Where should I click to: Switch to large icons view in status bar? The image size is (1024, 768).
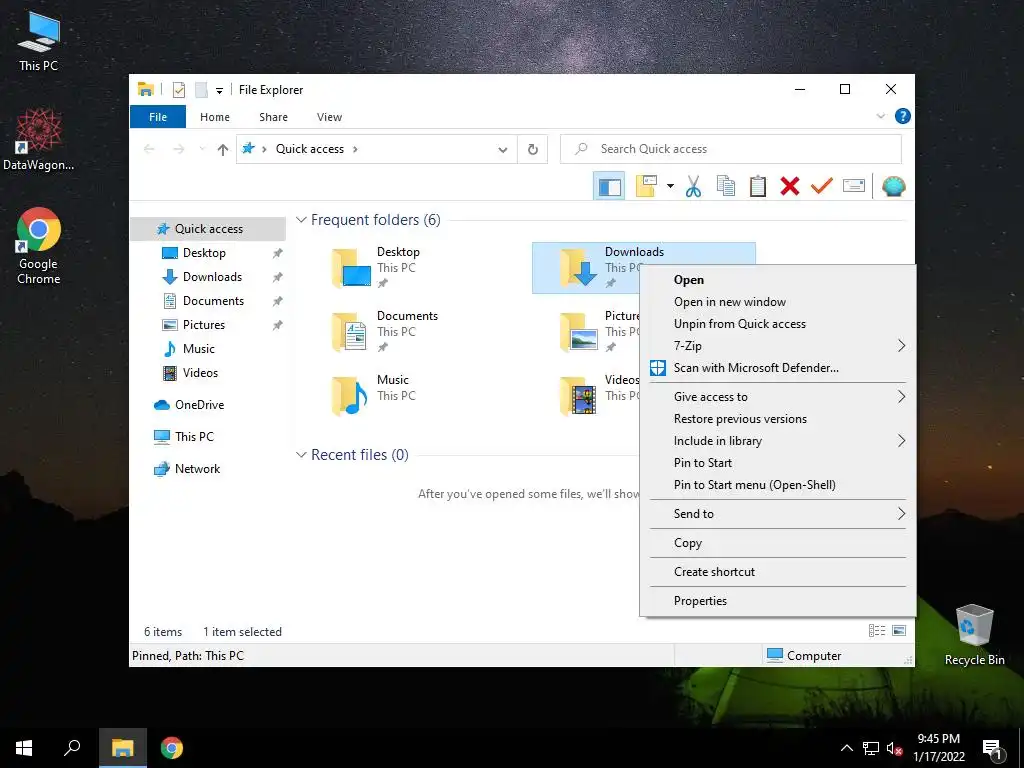click(899, 630)
